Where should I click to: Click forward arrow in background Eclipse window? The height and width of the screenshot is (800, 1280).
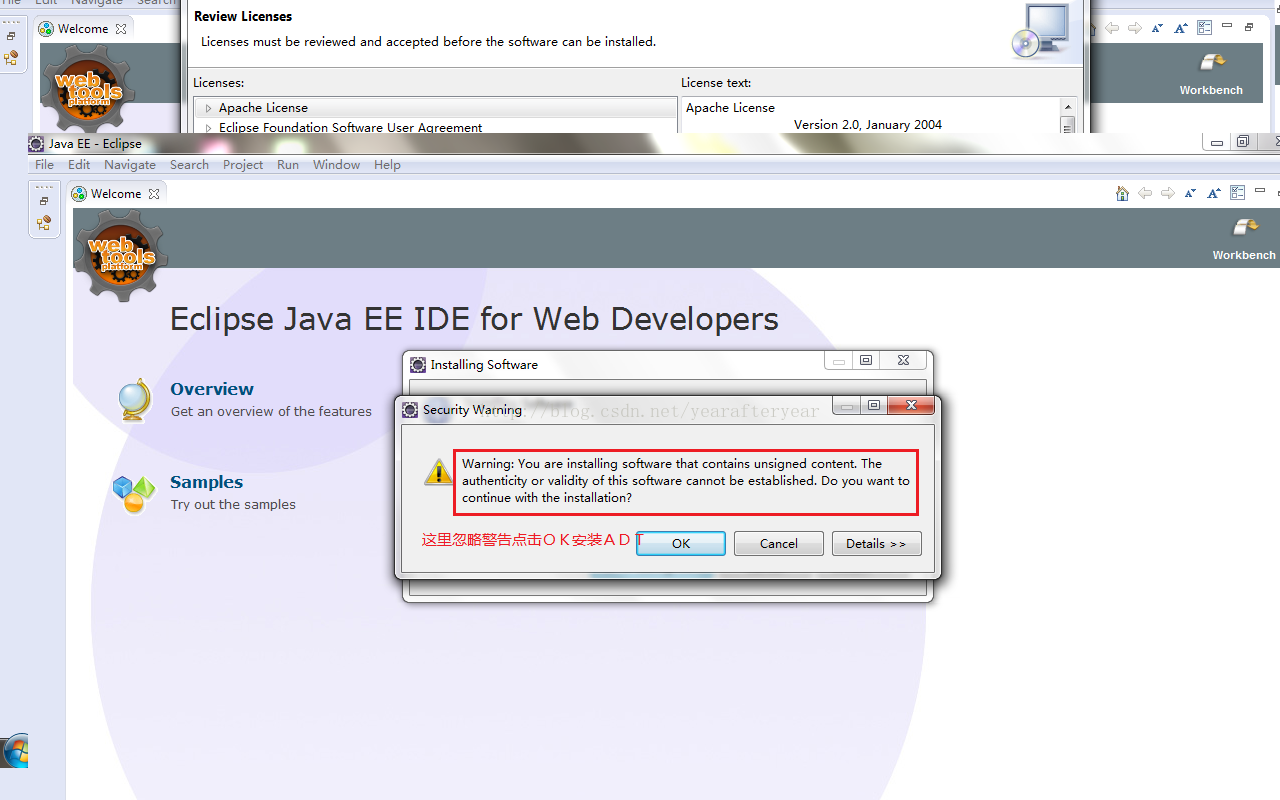tap(1135, 28)
